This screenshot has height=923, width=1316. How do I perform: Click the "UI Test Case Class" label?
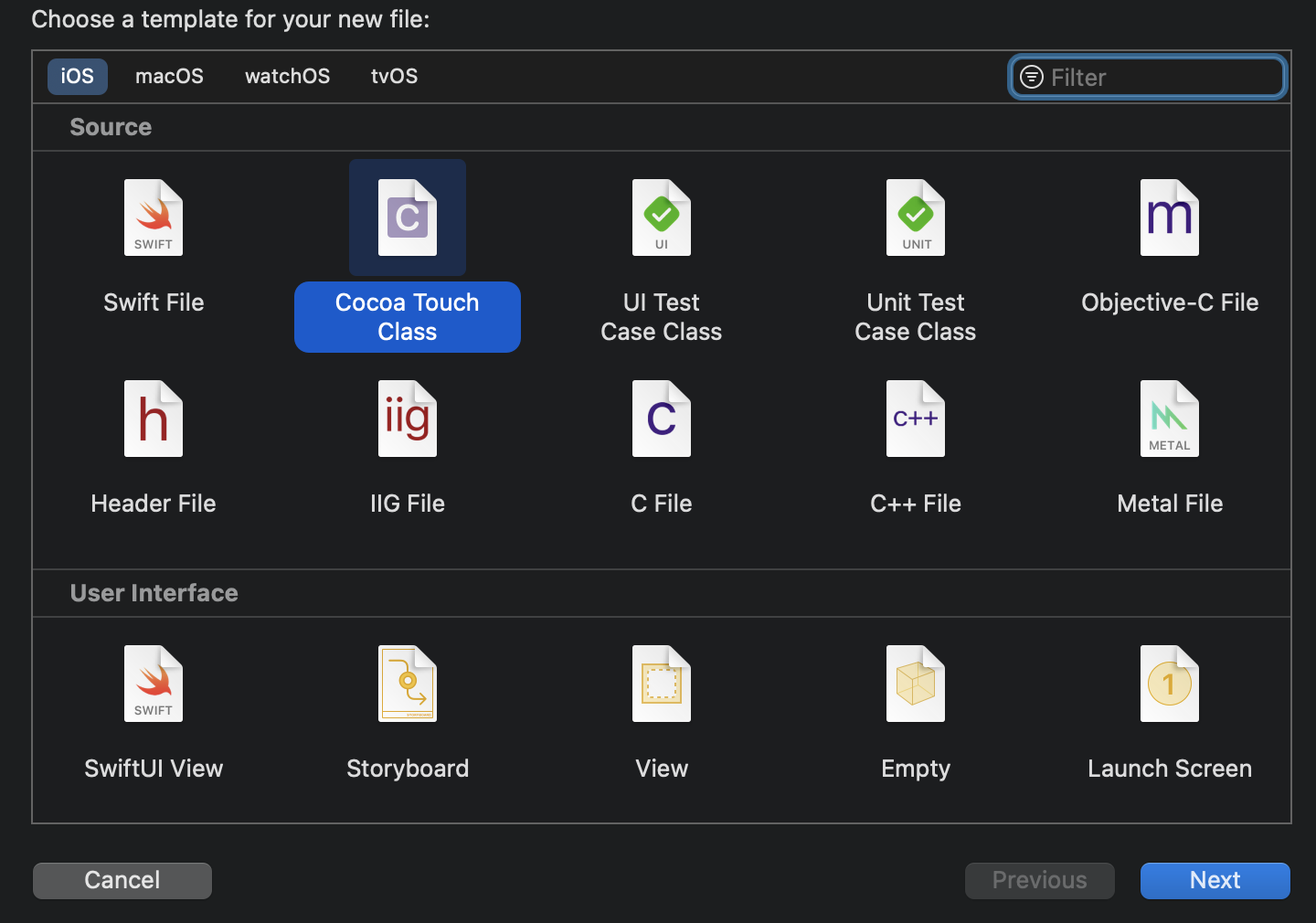(x=662, y=317)
